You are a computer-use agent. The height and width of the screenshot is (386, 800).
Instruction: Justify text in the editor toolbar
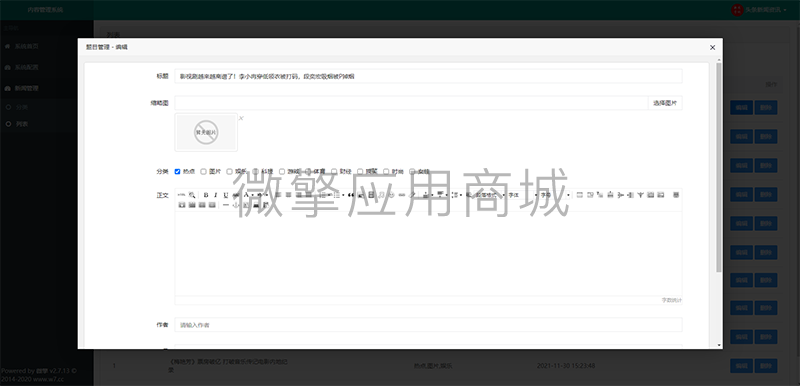coord(308,195)
